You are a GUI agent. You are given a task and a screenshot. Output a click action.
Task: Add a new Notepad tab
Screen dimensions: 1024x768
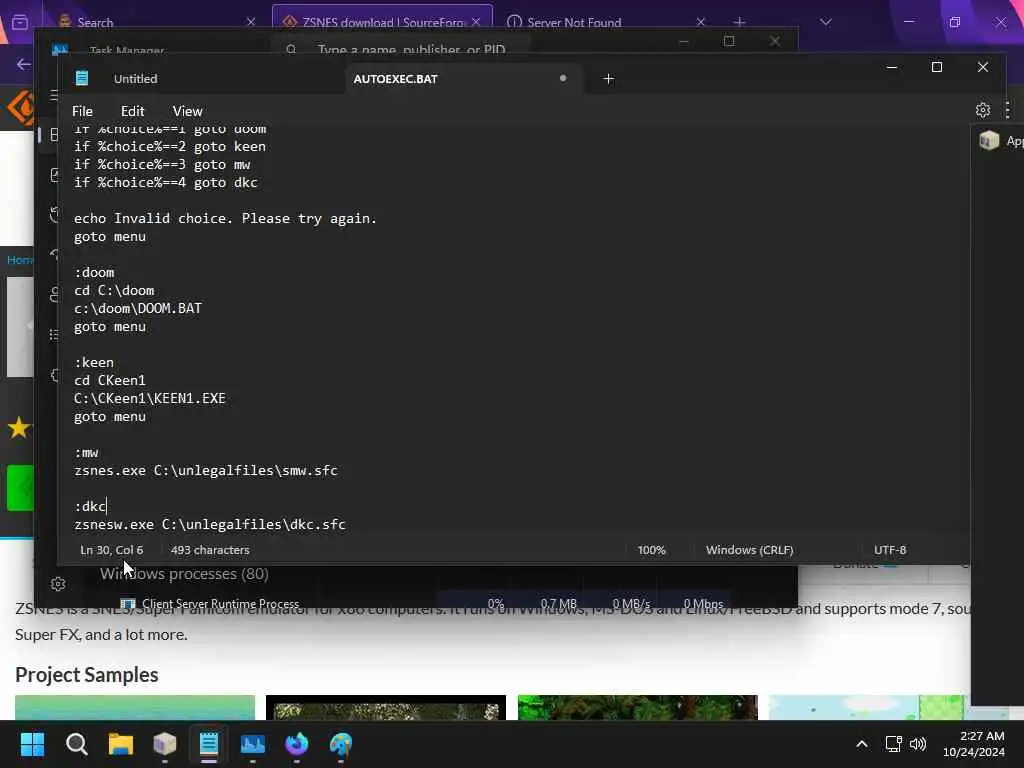pyautogui.click(x=608, y=79)
